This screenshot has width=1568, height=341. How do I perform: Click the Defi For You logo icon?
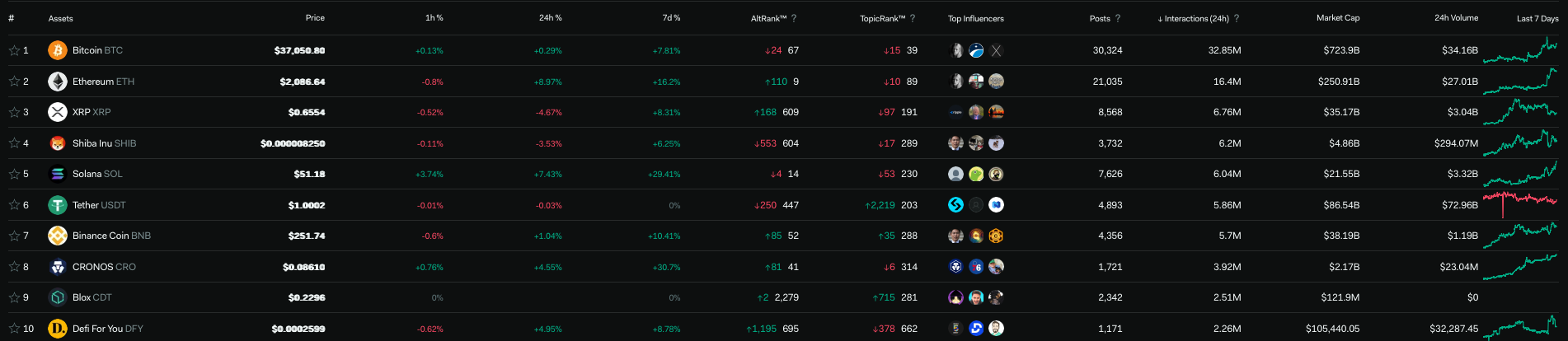[58, 329]
